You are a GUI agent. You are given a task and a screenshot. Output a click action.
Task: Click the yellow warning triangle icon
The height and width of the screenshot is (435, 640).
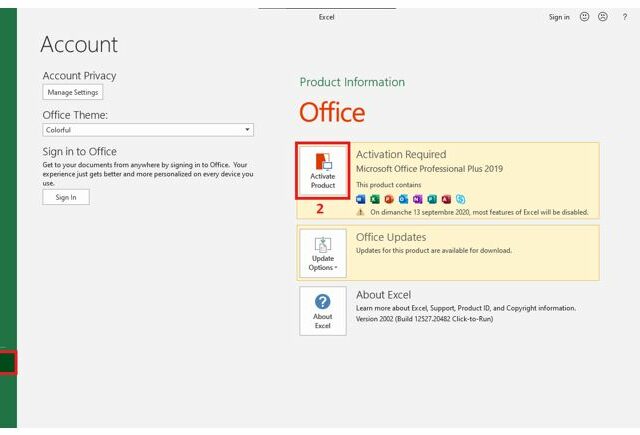(361, 212)
